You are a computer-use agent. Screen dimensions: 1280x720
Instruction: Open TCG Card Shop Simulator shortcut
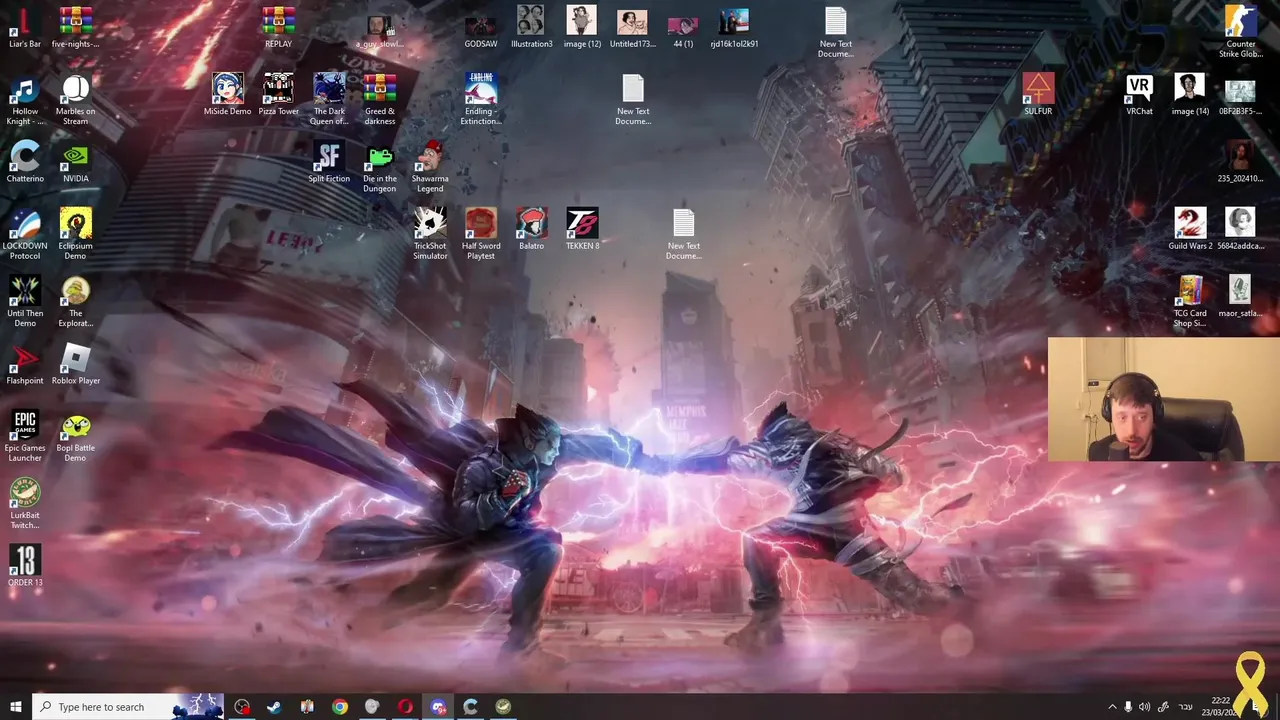click(x=1190, y=300)
